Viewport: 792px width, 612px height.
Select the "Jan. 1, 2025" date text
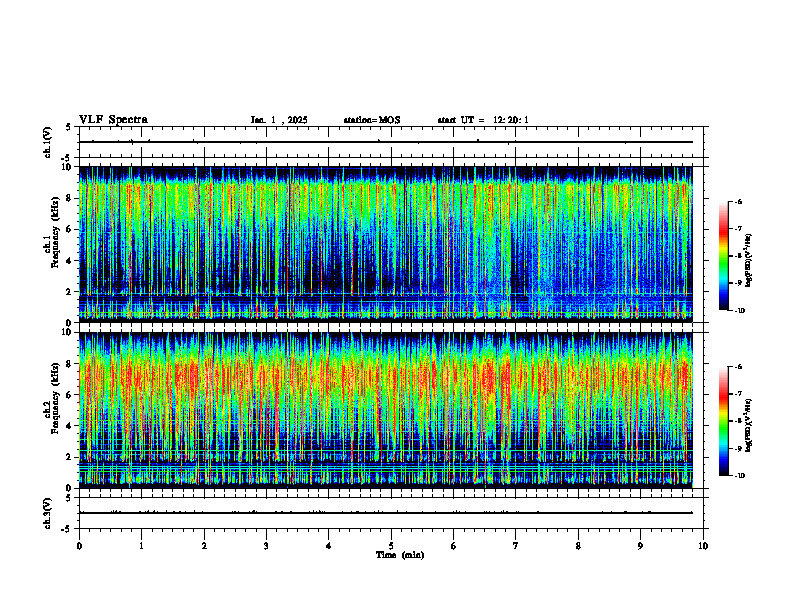tap(279, 120)
